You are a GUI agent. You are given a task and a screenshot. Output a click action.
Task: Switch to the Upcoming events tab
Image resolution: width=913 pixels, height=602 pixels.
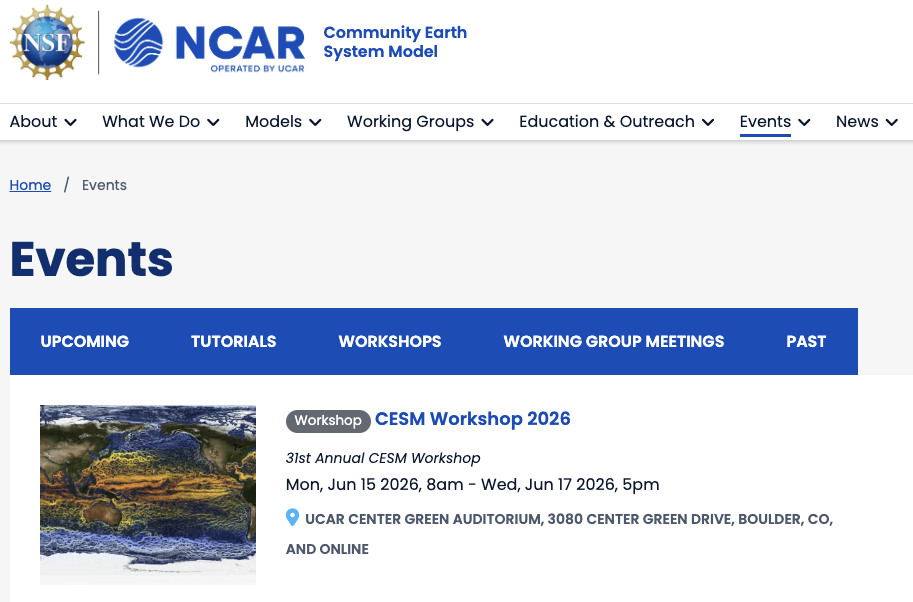(84, 341)
